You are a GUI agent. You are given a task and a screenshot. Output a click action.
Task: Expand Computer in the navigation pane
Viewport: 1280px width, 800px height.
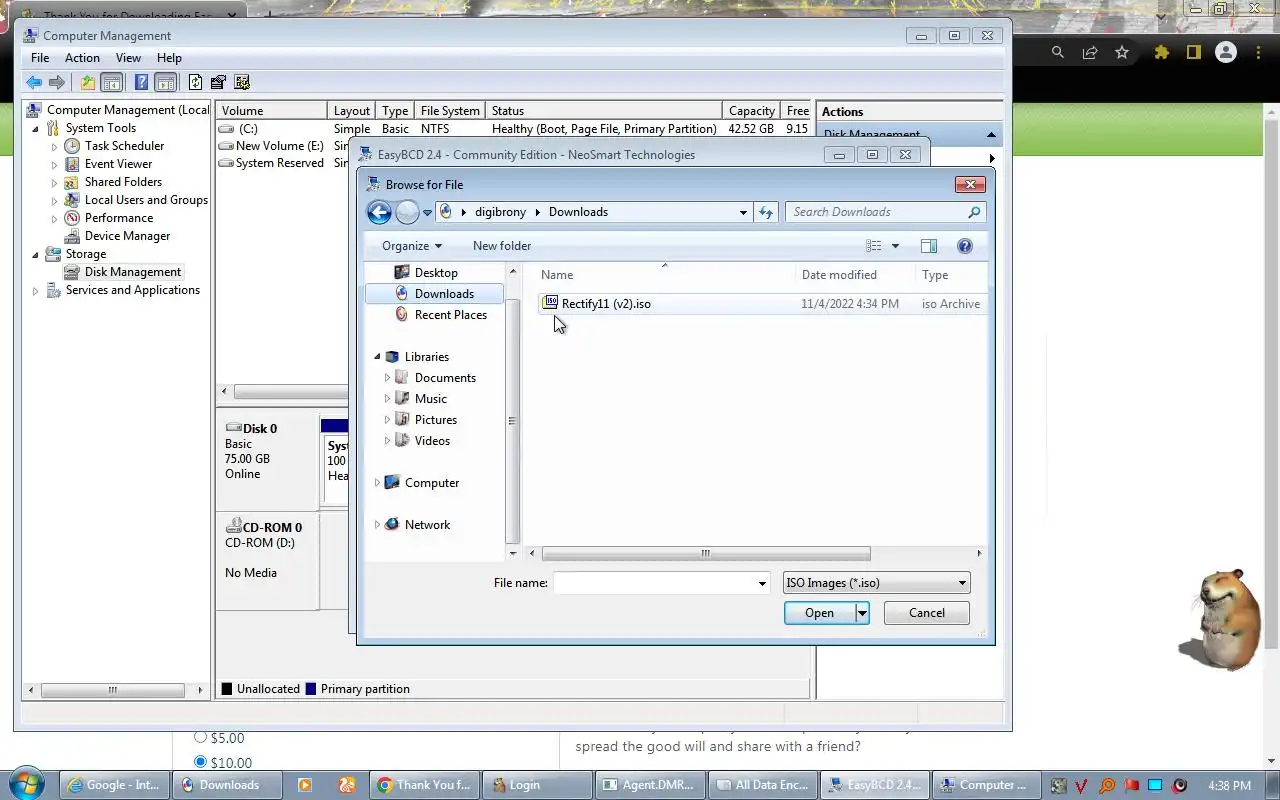(378, 483)
